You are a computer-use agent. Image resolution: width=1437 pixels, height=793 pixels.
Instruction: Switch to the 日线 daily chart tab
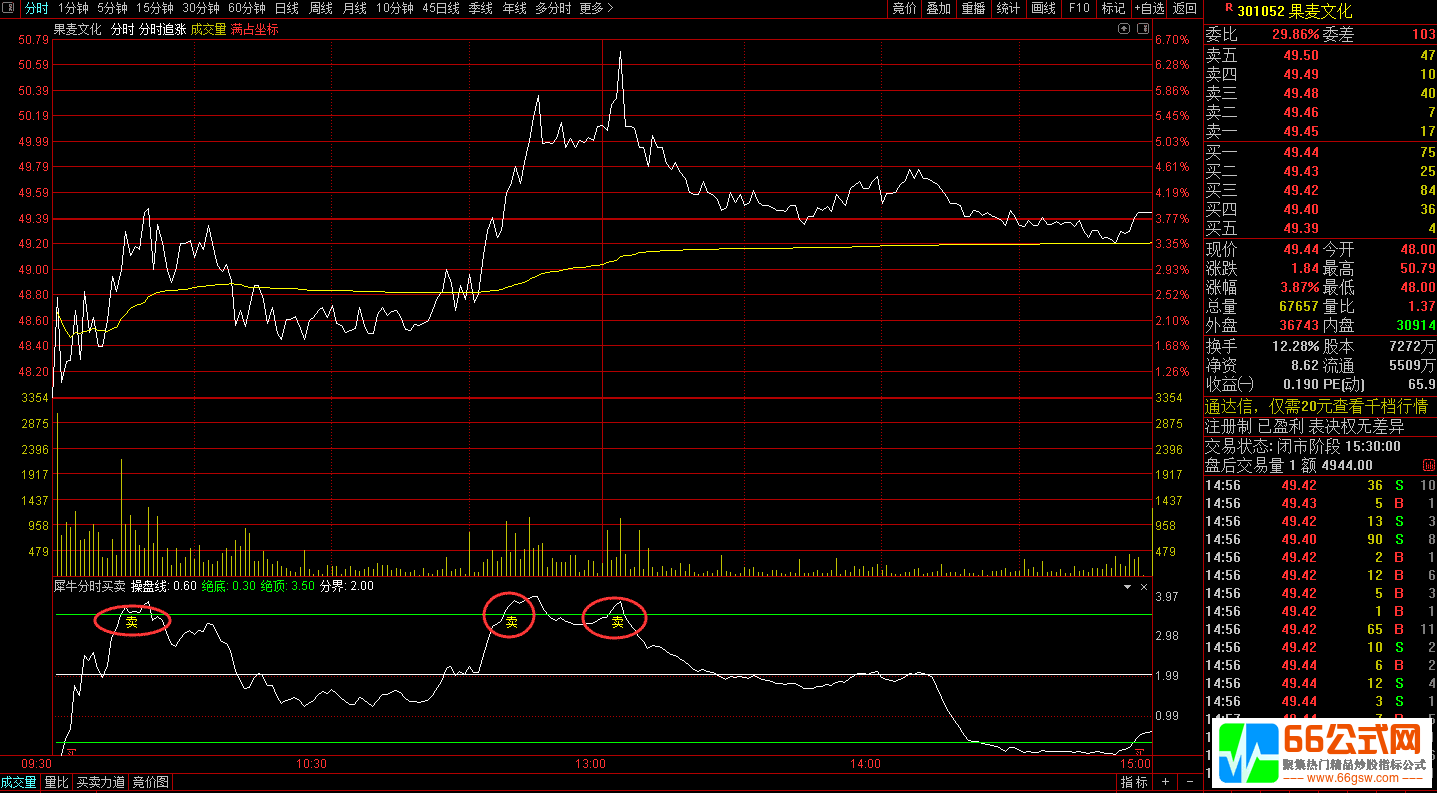coord(286,8)
